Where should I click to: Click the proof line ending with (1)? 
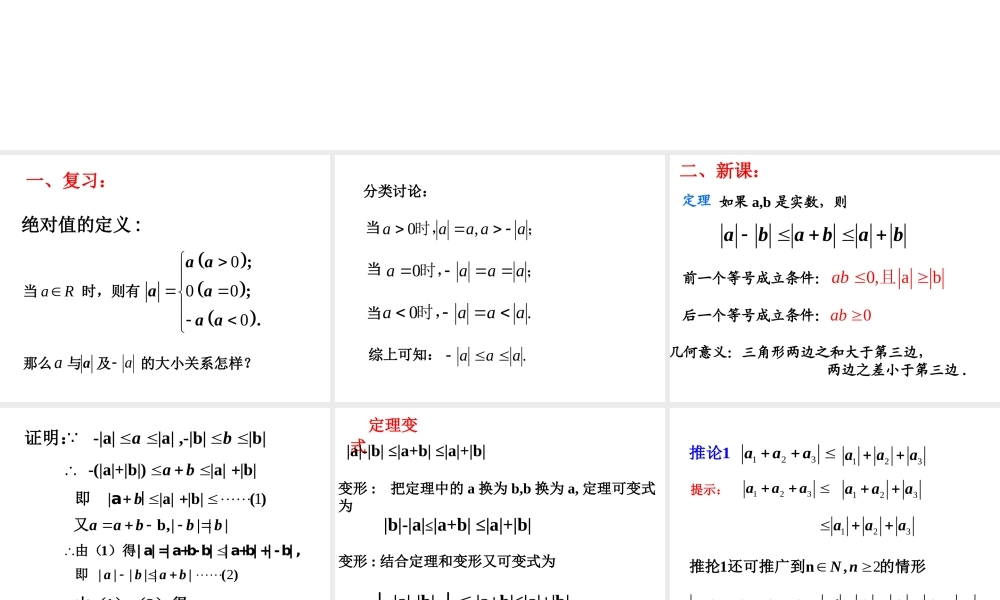[171, 499]
